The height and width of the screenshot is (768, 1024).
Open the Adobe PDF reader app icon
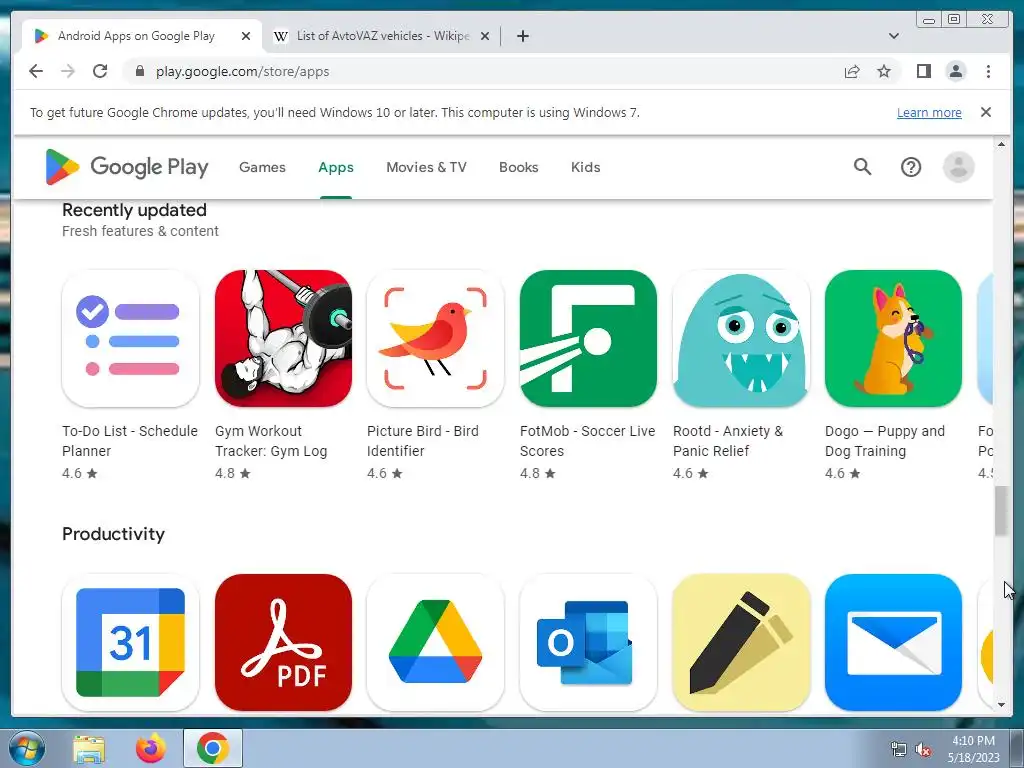click(x=283, y=643)
